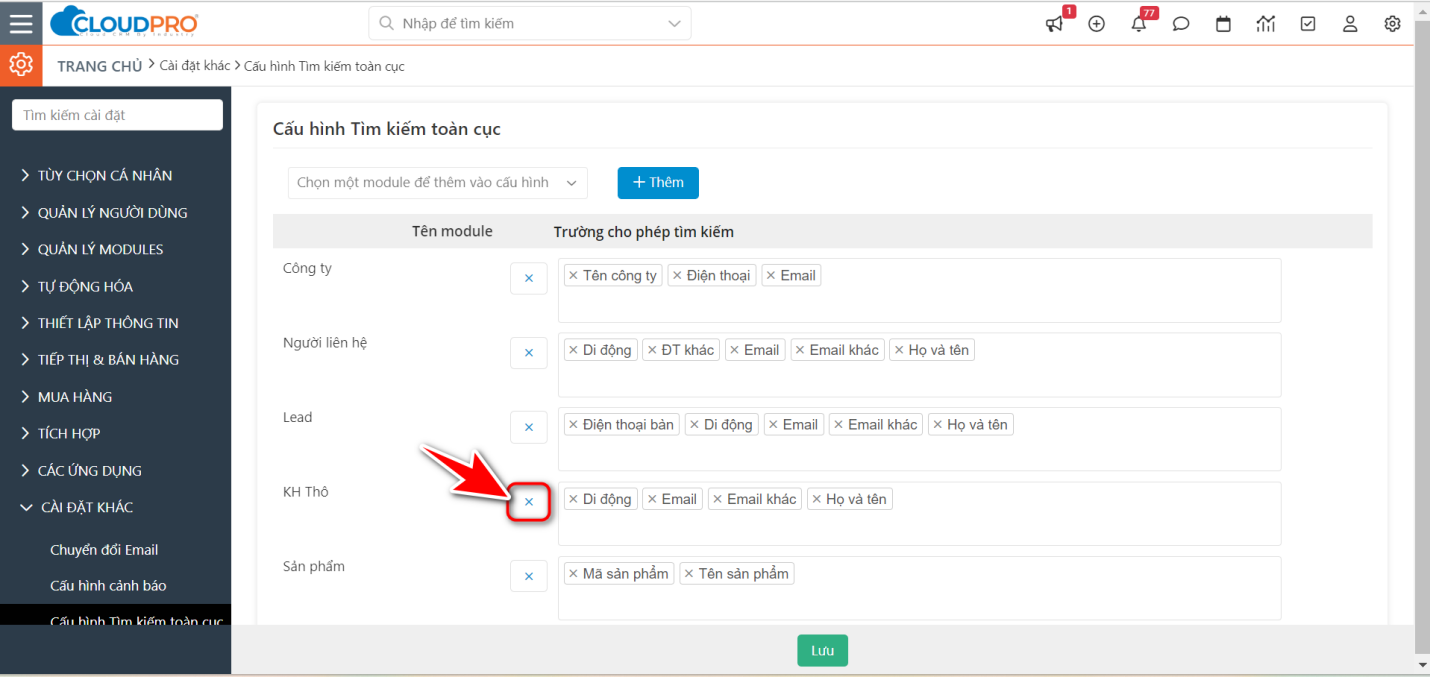Remove the Điện thoại tag from Công ty
The height and width of the screenshot is (677, 1430).
[x=677, y=276]
